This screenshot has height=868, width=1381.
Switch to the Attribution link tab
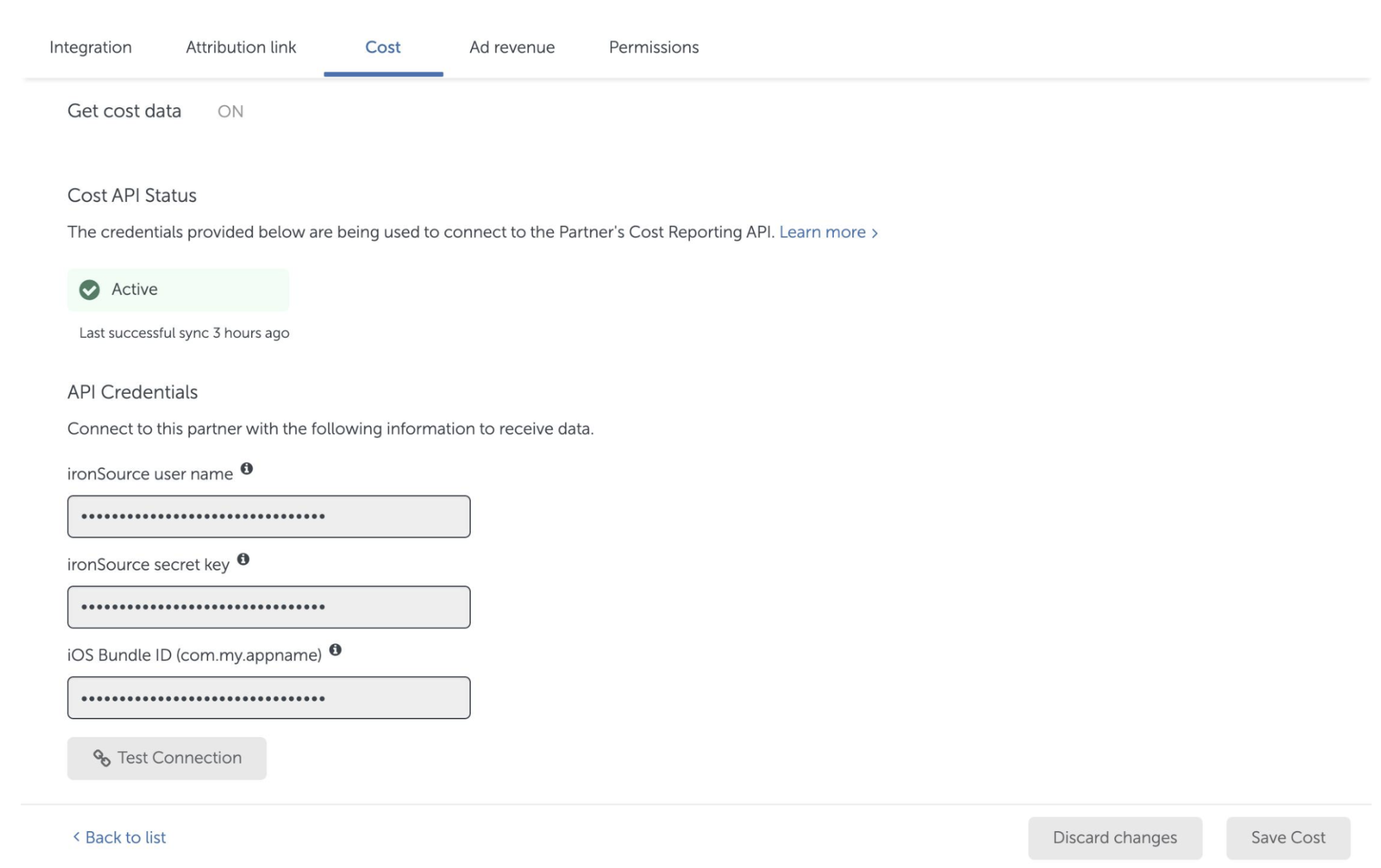pyautogui.click(x=241, y=46)
